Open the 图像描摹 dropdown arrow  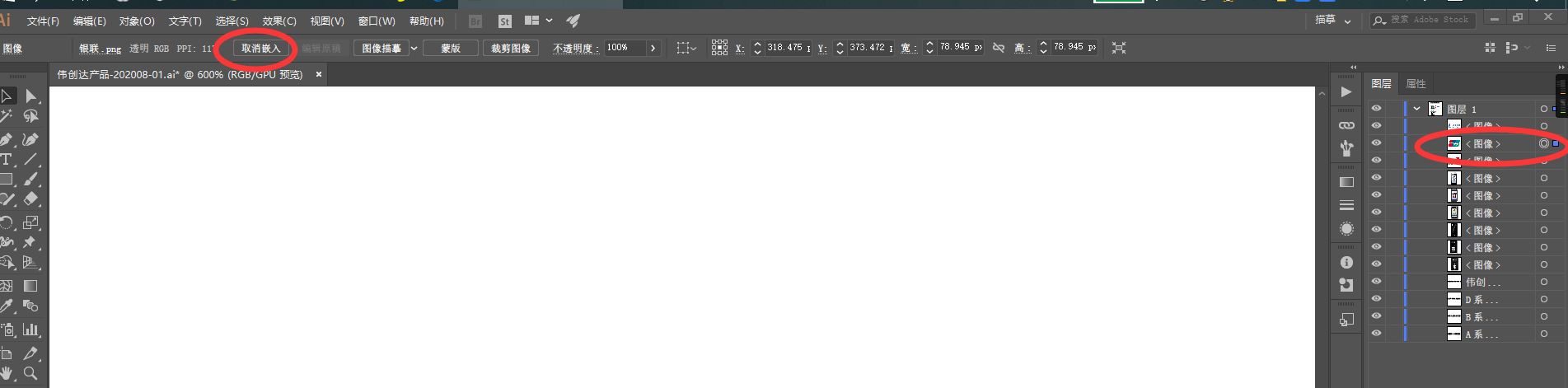(414, 48)
